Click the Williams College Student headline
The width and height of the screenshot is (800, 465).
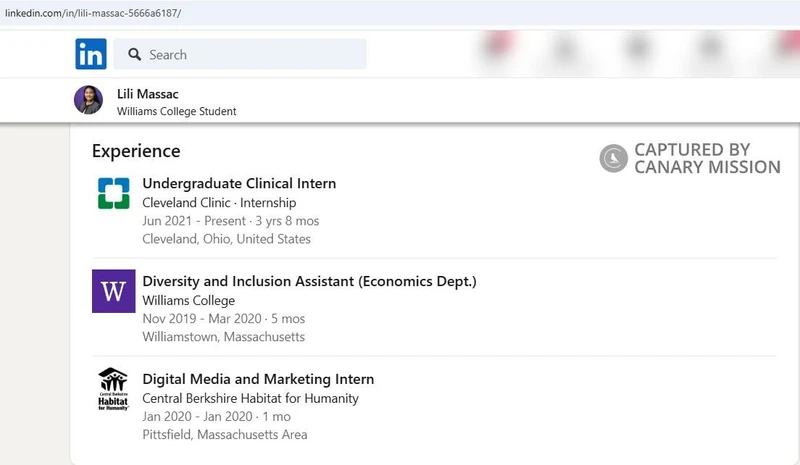177,111
